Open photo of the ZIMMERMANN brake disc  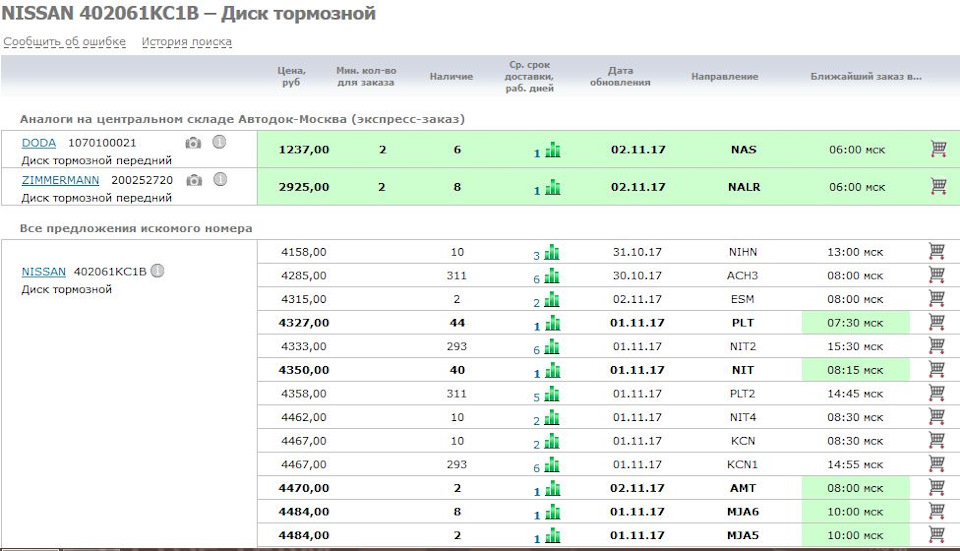tap(194, 180)
